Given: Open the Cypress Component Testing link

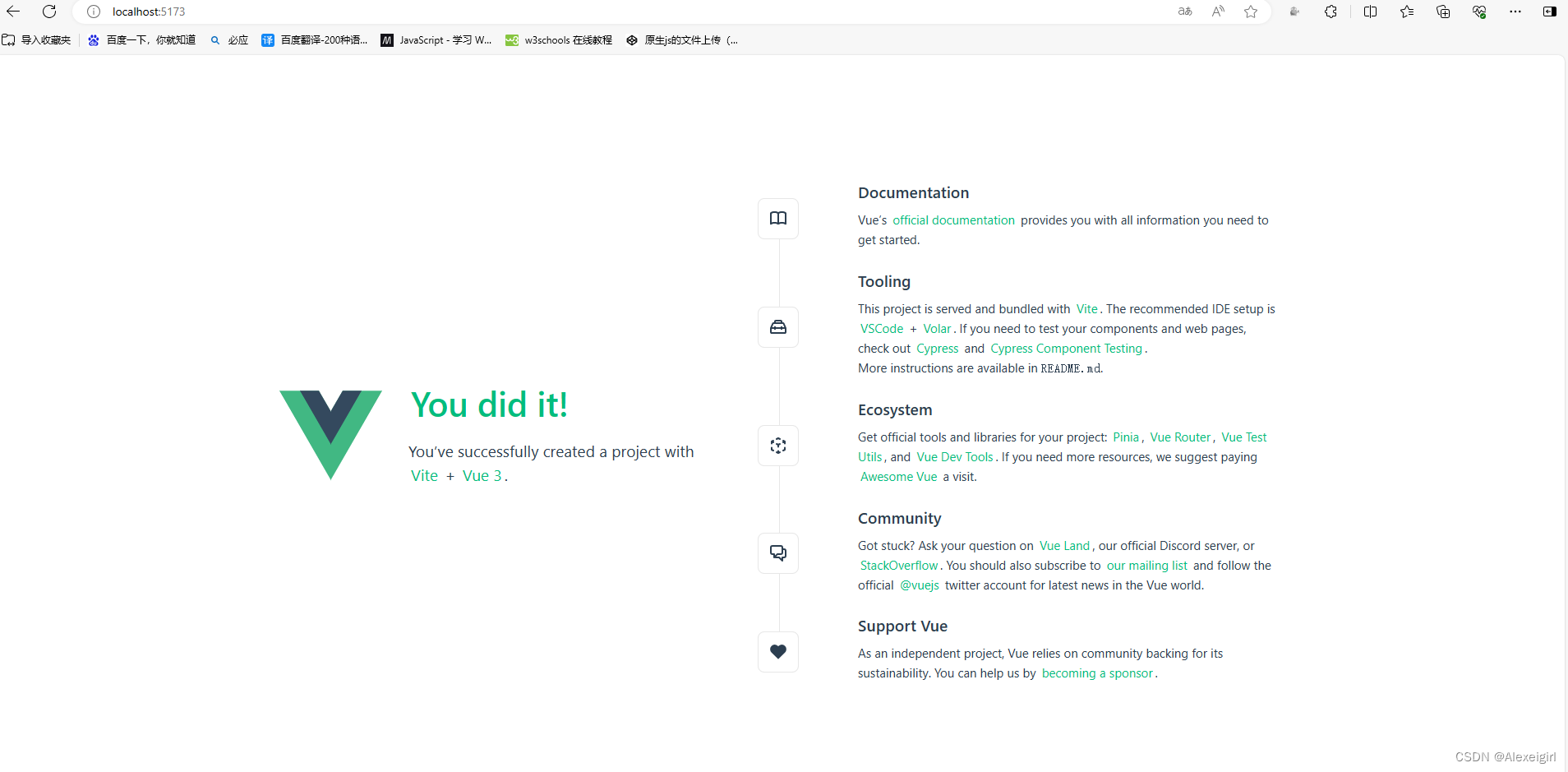Looking at the screenshot, I should click(x=1067, y=349).
